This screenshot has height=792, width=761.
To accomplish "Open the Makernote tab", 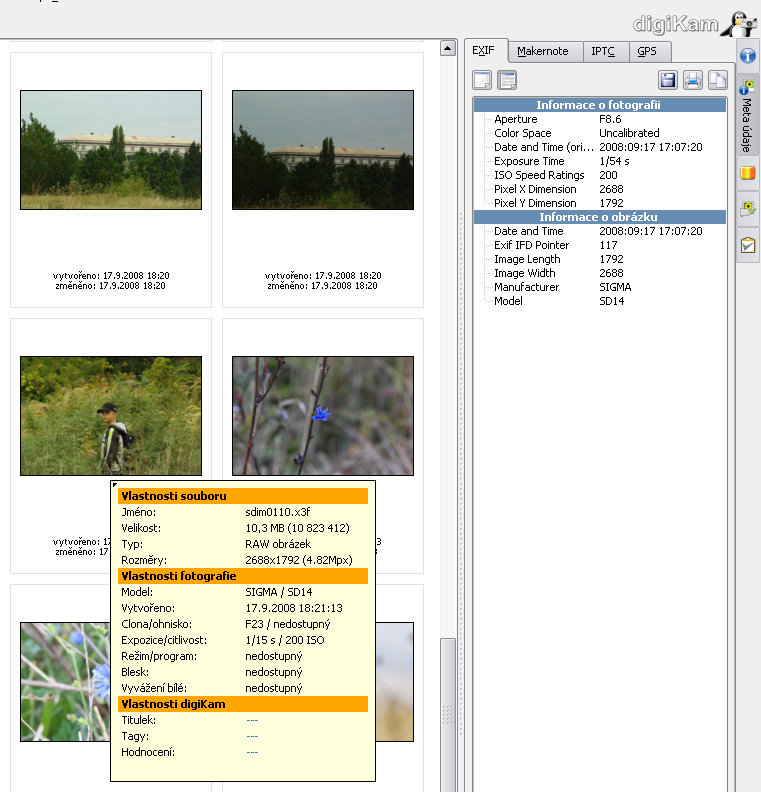I will [x=545, y=52].
